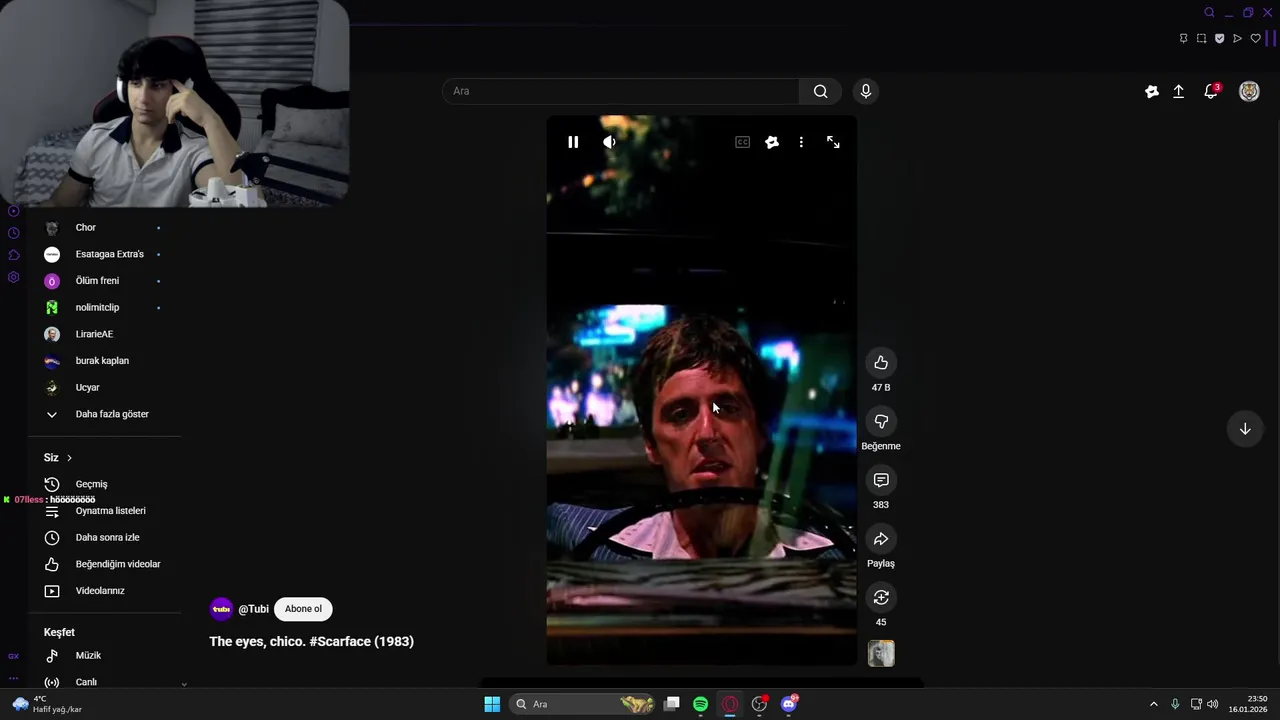Open the three-dot more options menu on video
The image size is (1280, 720).
[801, 142]
